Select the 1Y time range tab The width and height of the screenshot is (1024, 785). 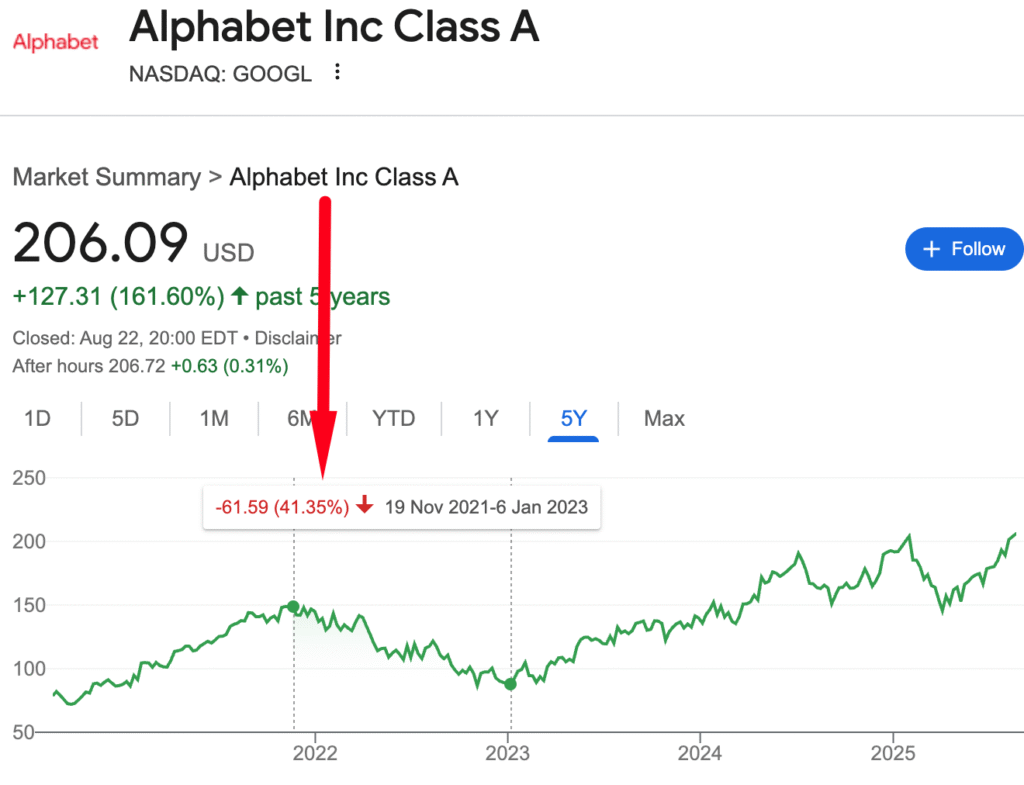point(485,418)
